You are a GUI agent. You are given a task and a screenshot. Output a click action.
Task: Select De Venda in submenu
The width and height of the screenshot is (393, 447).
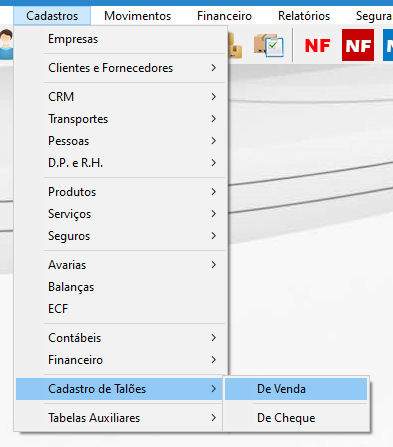pyautogui.click(x=296, y=389)
